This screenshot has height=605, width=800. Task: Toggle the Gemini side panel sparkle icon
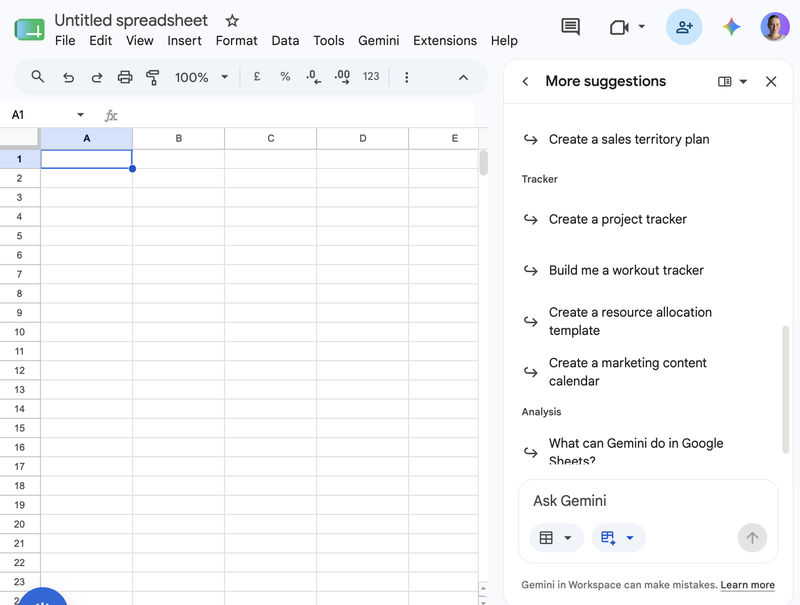731,27
